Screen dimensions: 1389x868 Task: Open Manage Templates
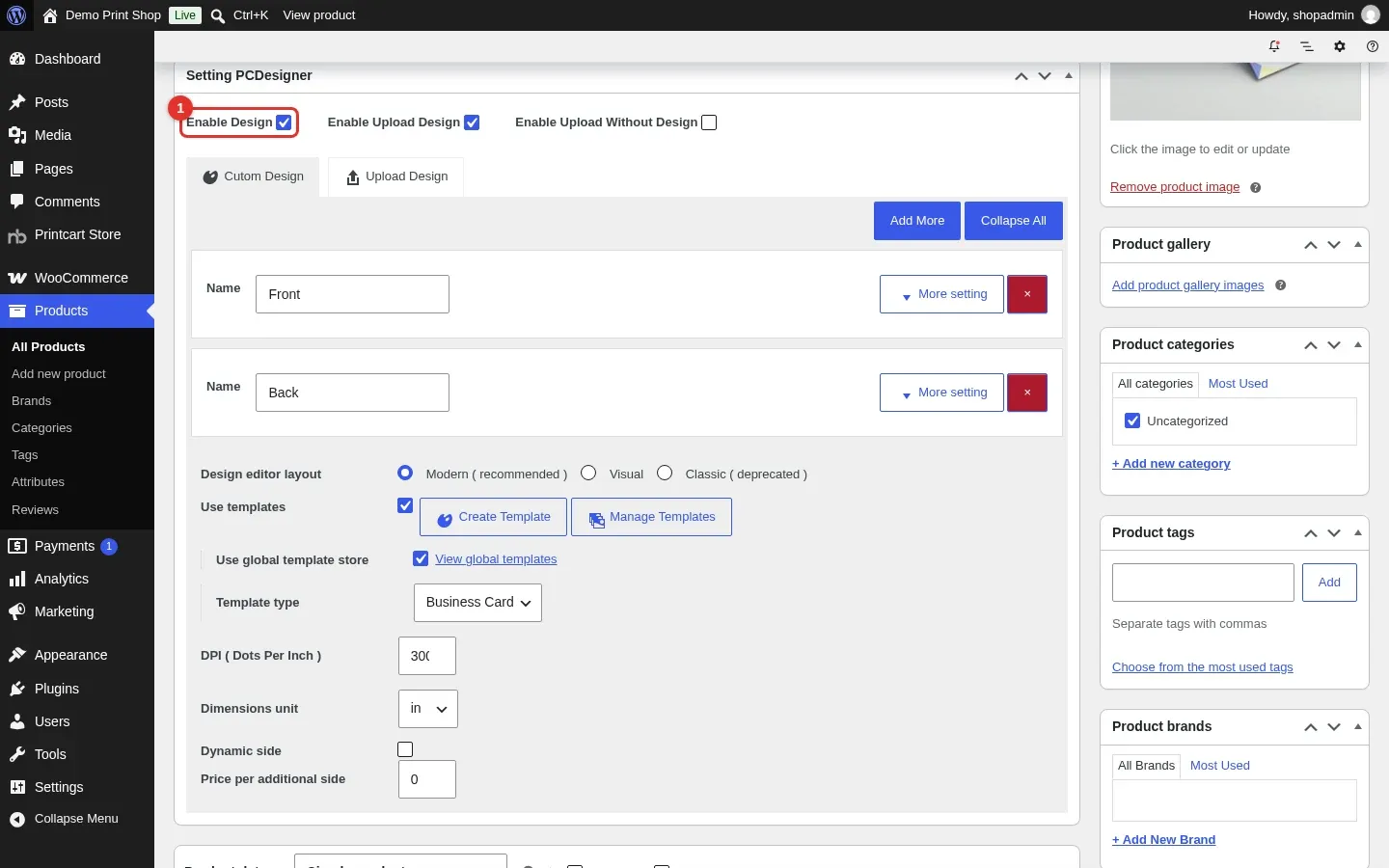click(651, 517)
